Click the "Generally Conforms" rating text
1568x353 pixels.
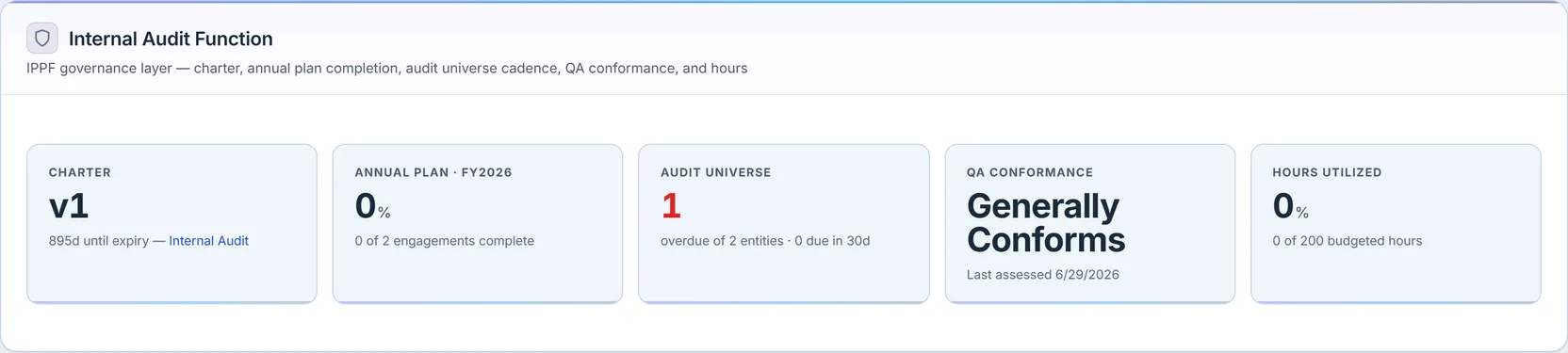(1046, 223)
